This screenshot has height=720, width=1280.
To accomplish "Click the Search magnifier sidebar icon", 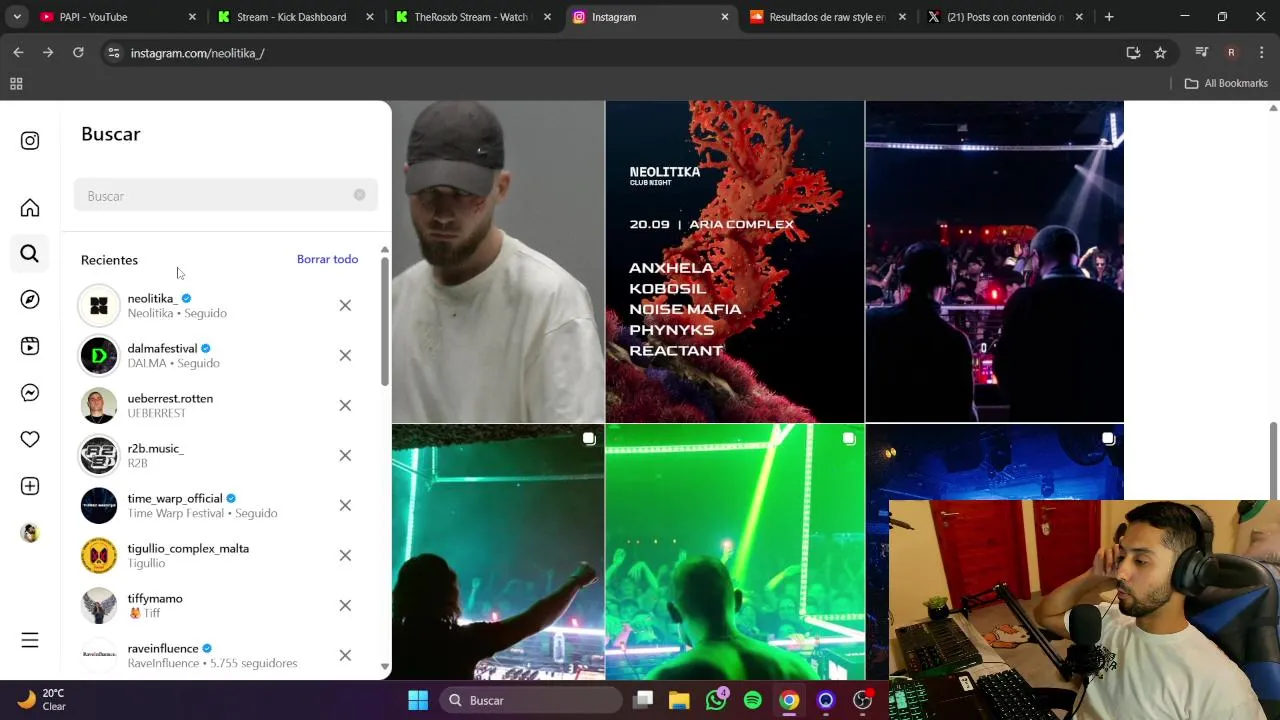I will pos(30,254).
